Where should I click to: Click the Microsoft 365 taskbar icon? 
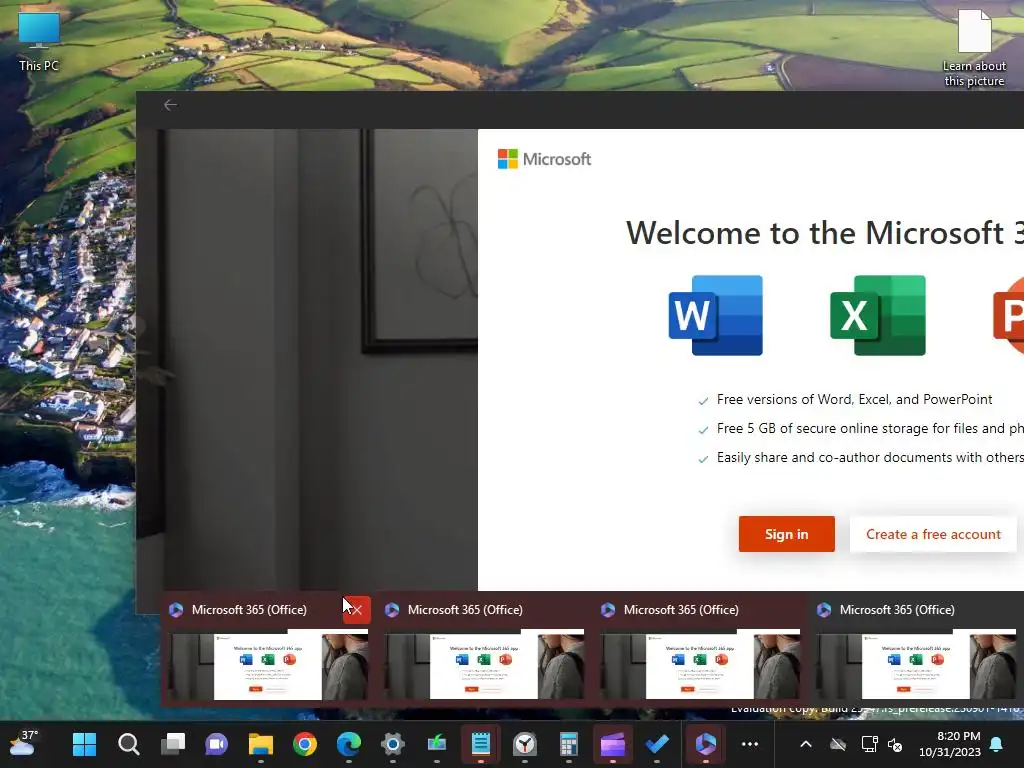point(705,744)
